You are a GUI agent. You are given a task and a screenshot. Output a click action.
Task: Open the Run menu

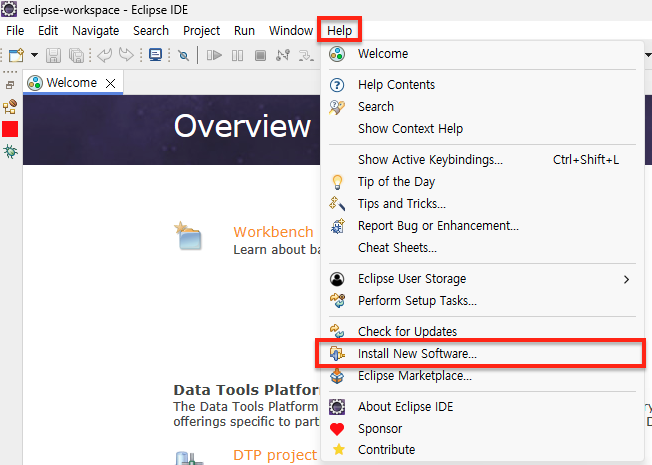coord(244,31)
